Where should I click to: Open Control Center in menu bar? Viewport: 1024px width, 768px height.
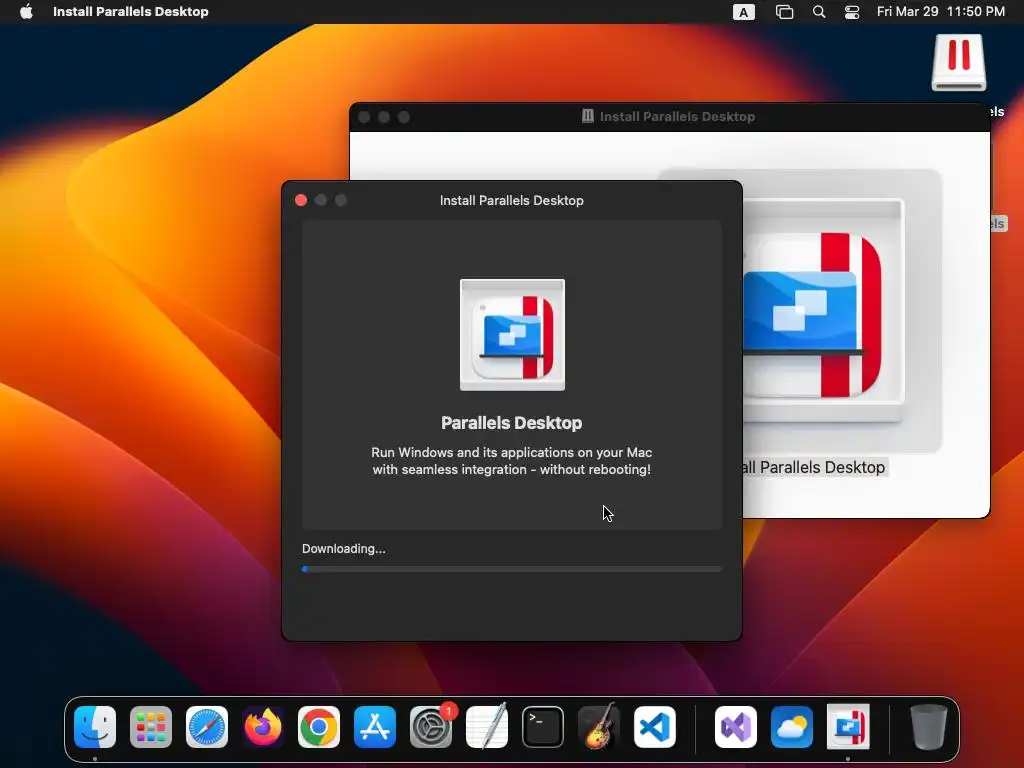click(x=852, y=12)
